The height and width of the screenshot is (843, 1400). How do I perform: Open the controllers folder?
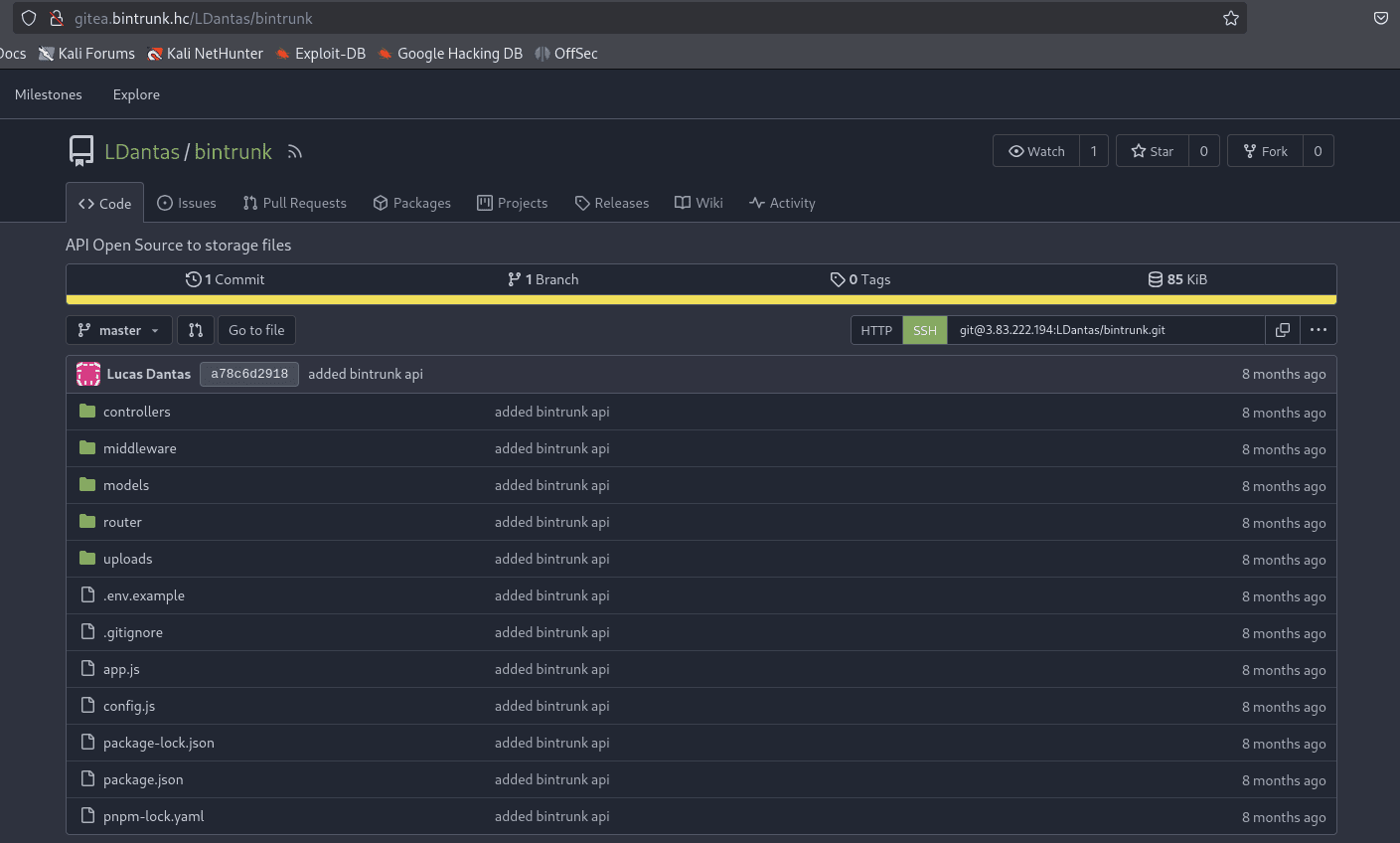[136, 411]
